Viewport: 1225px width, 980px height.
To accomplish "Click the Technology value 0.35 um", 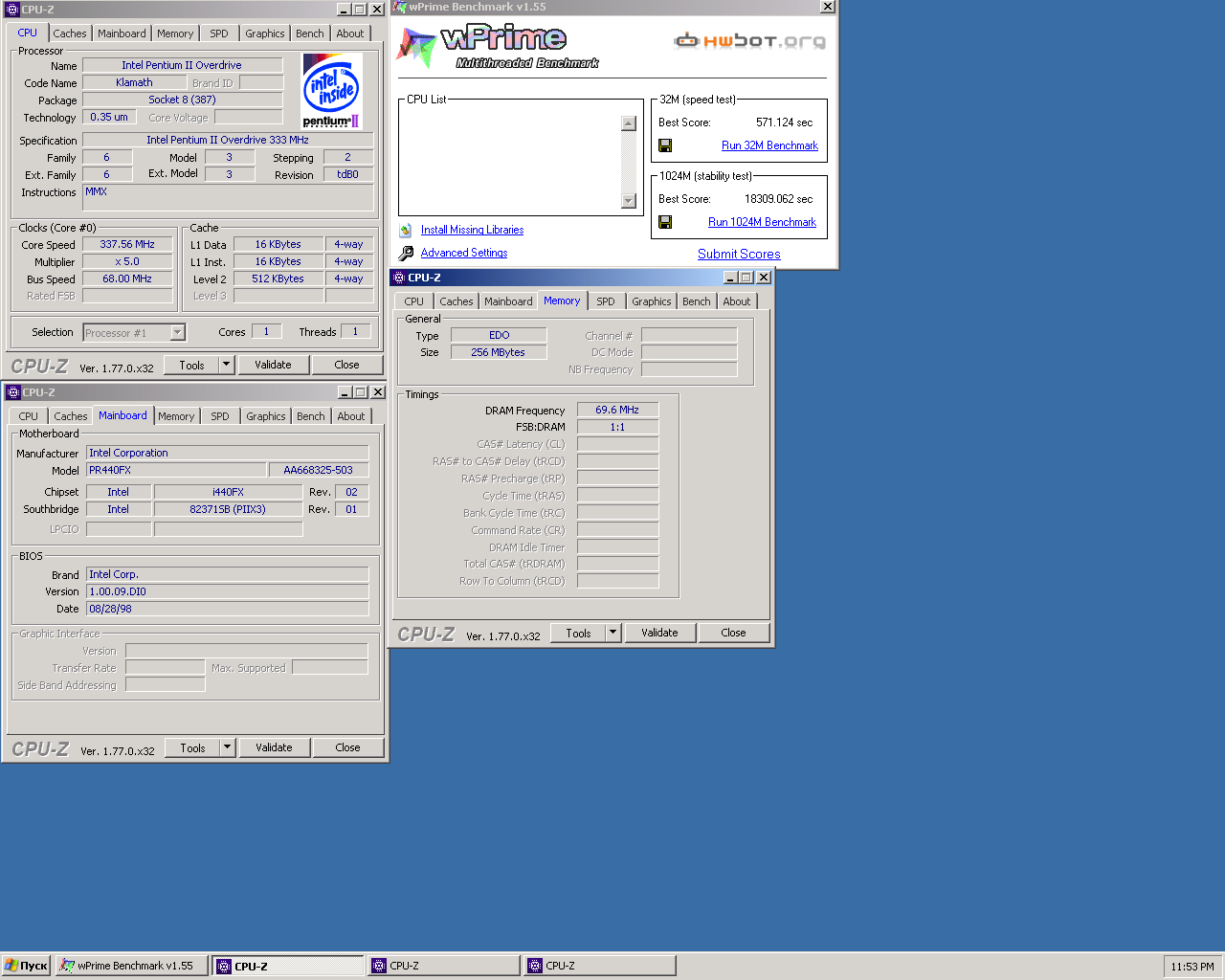I will pyautogui.click(x=109, y=117).
